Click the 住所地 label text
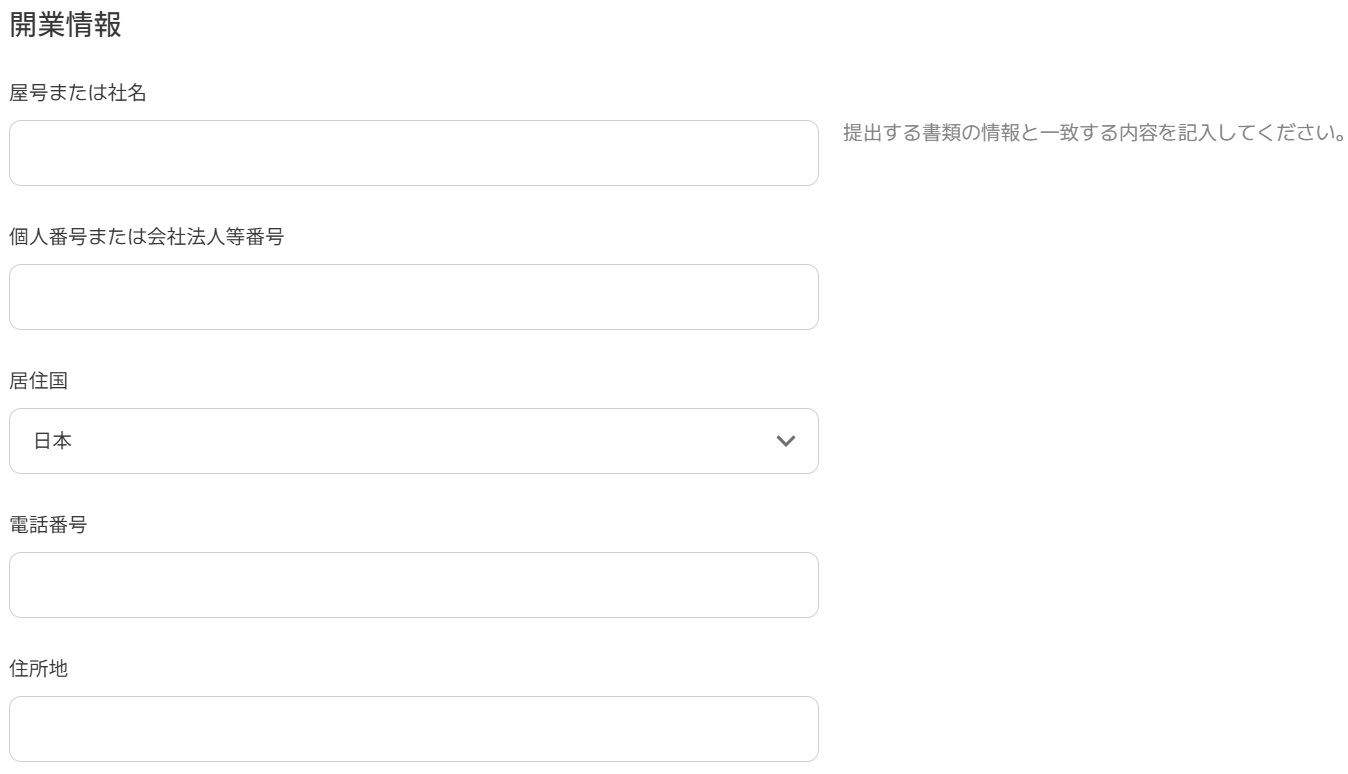The height and width of the screenshot is (774, 1348). 38,670
